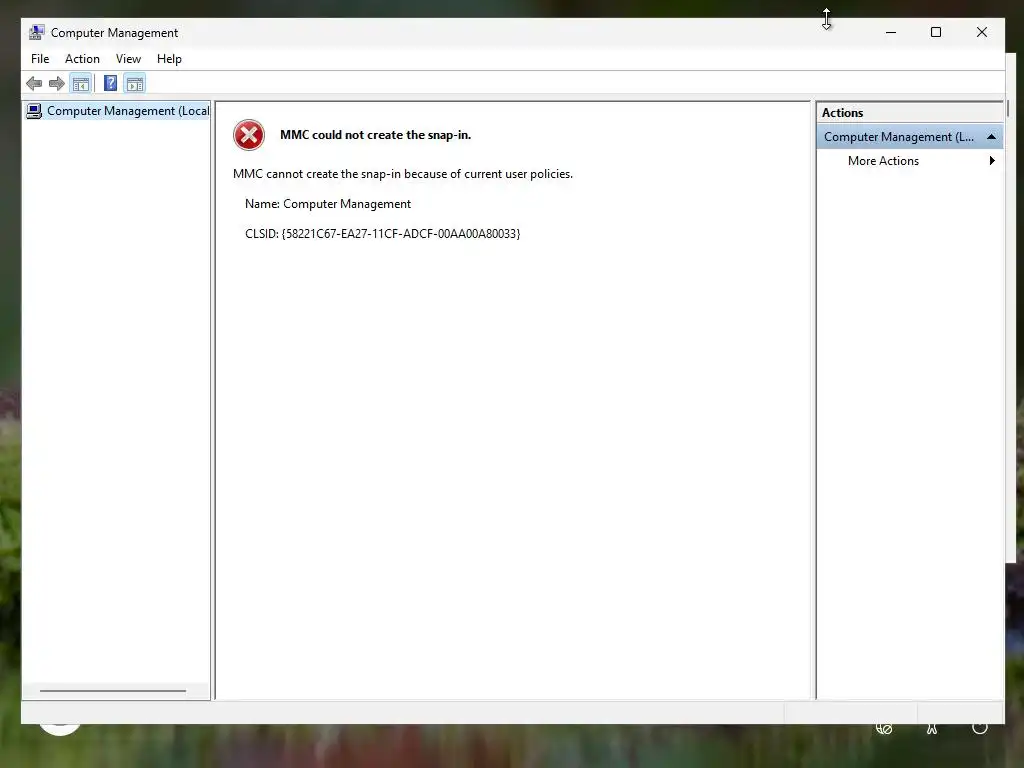This screenshot has width=1024, height=768.
Task: Click the console tree horizontal scrollbar
Action: [x=113, y=690]
